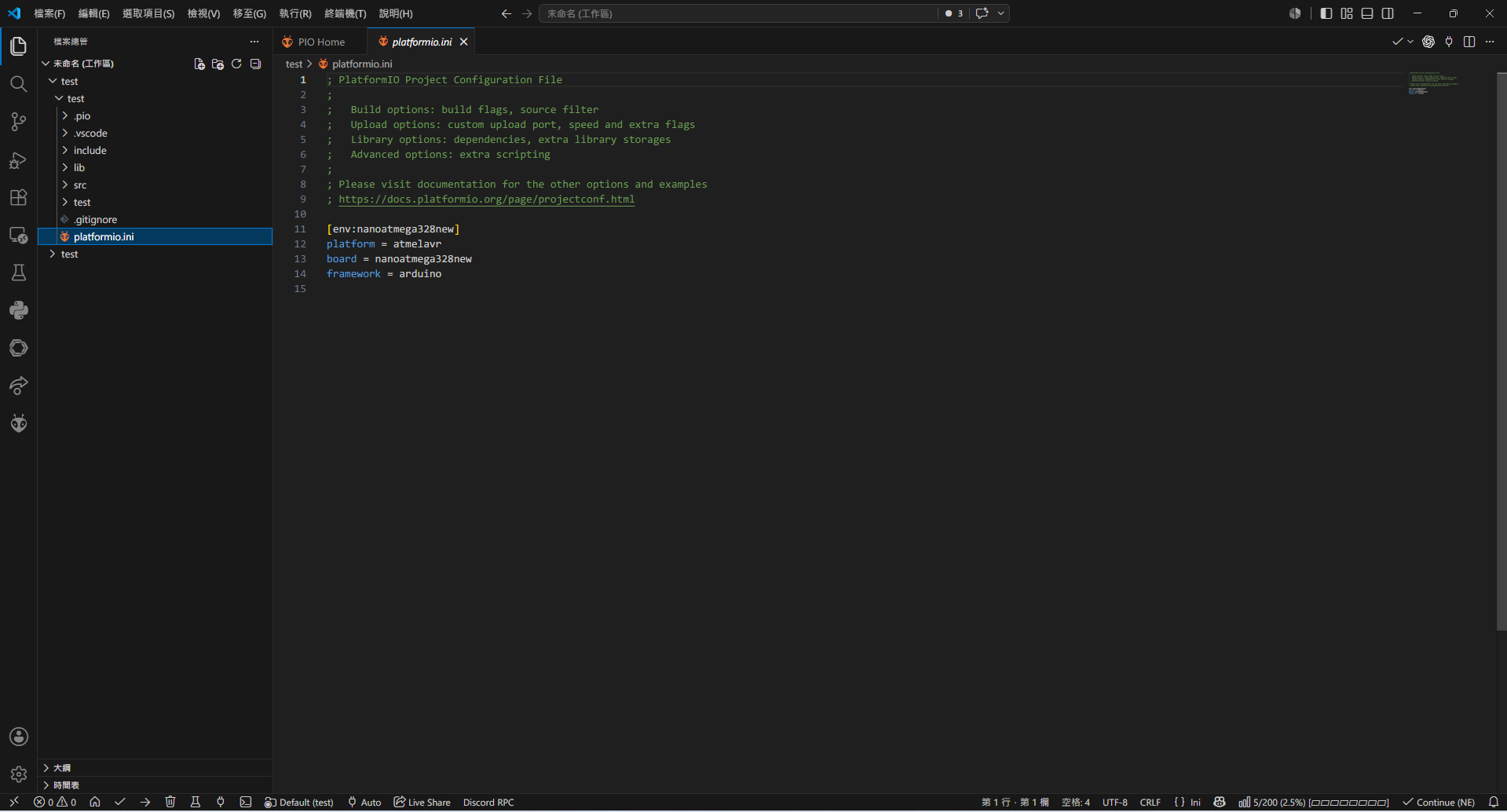Click the command center search field
The image size is (1507, 812).
738,13
